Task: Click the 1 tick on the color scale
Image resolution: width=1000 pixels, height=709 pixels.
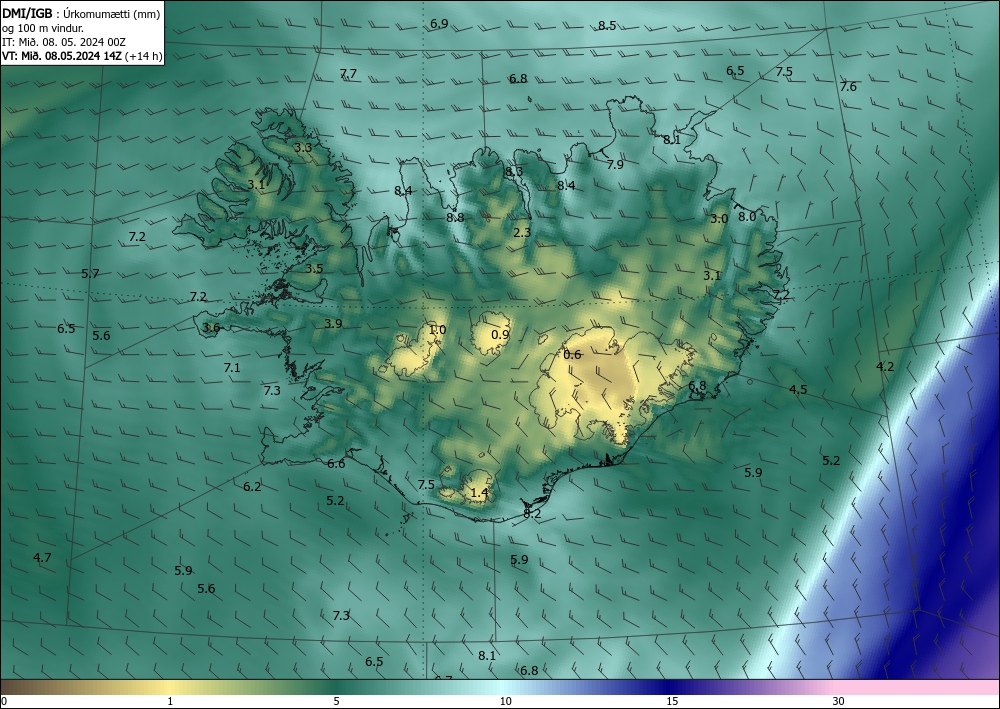Action: [170, 701]
